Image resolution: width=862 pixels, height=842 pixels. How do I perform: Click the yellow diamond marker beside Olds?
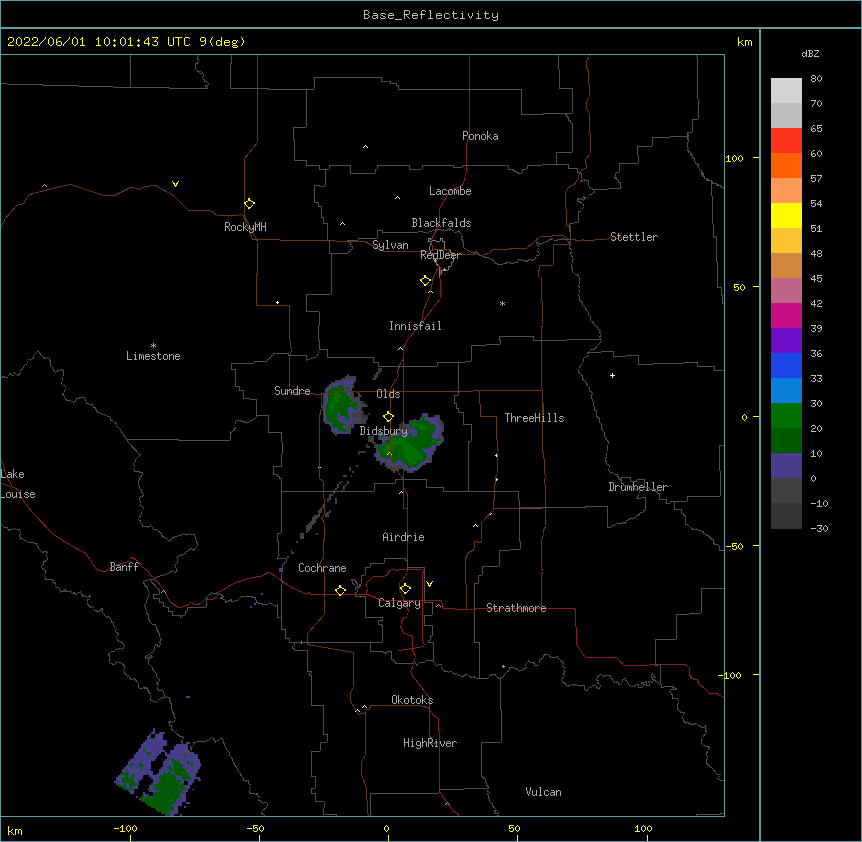(388, 417)
